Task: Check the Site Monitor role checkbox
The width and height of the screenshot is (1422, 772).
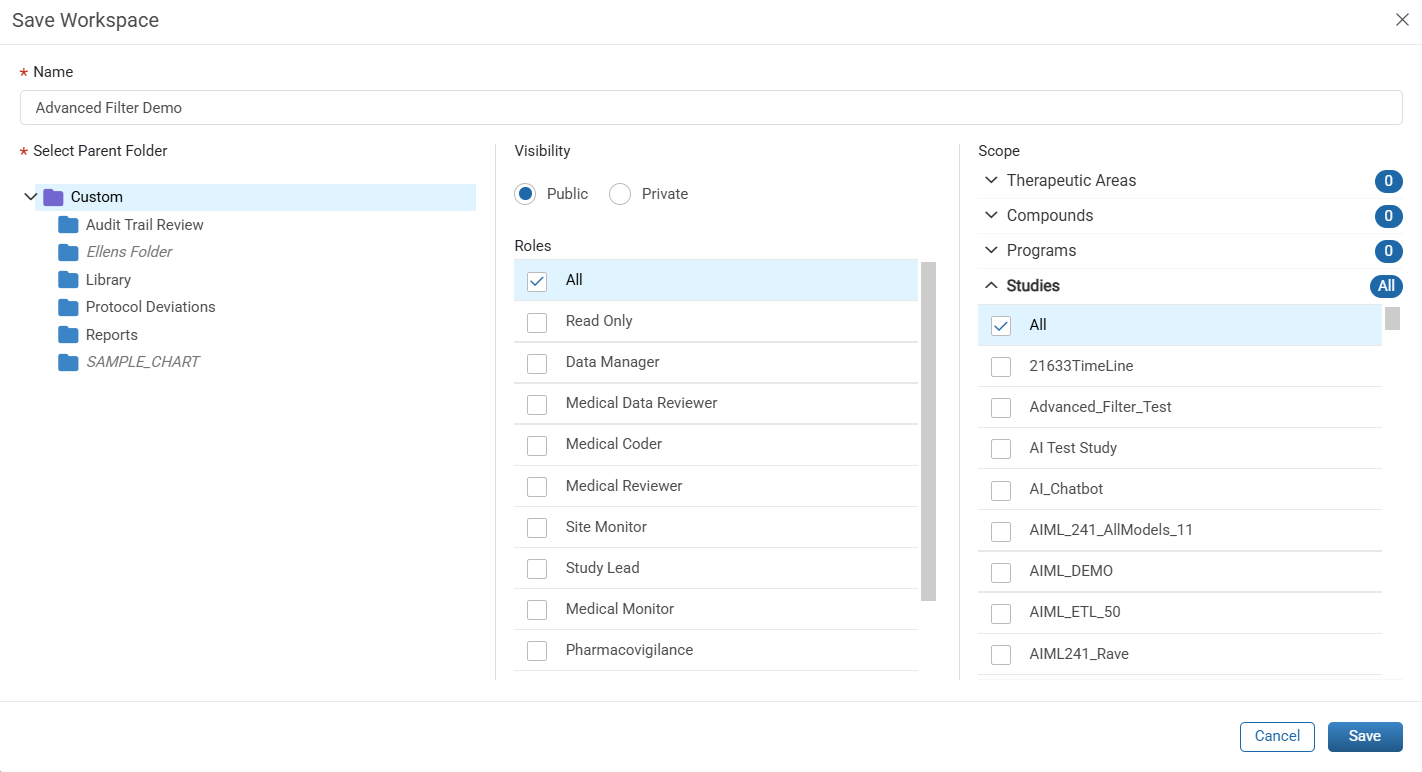Action: click(537, 528)
